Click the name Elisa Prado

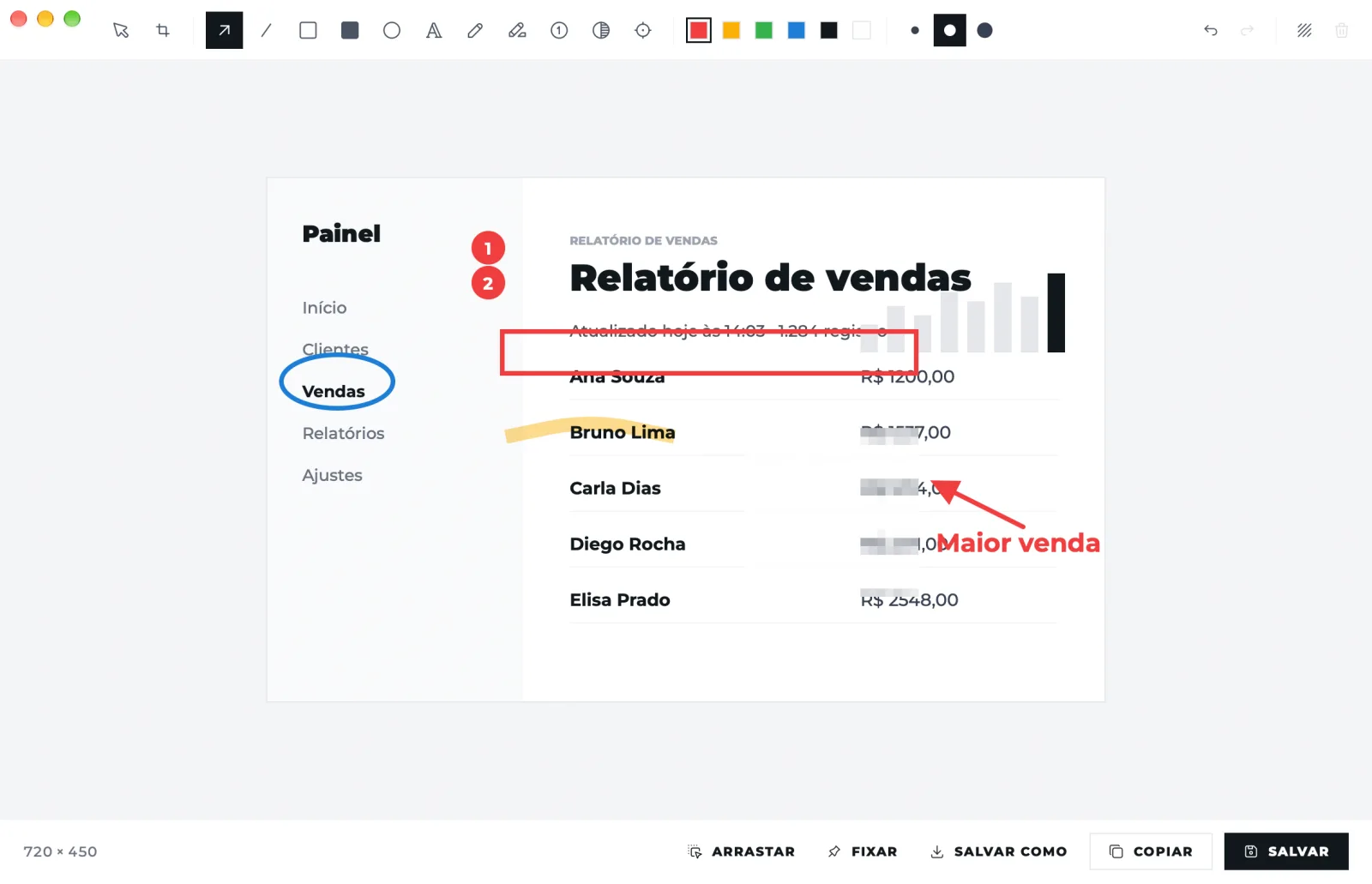[620, 599]
